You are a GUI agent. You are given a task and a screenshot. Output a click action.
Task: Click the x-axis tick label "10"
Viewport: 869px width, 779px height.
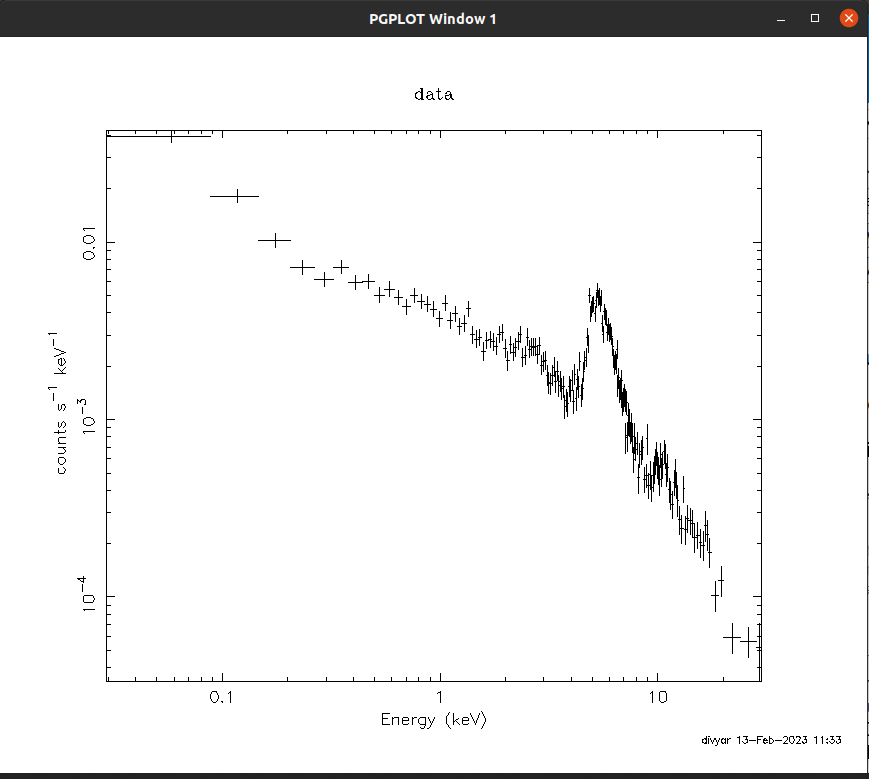pos(658,697)
